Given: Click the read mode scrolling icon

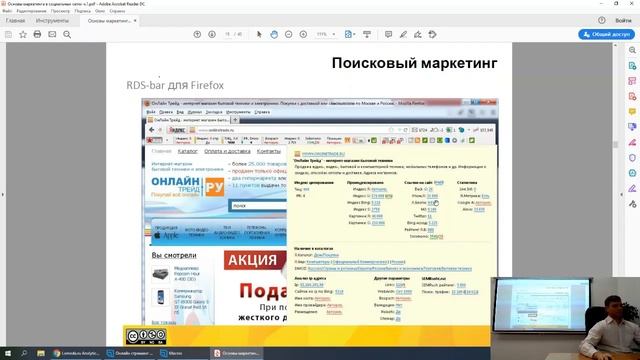Looking at the screenshot, I should tap(367, 34).
